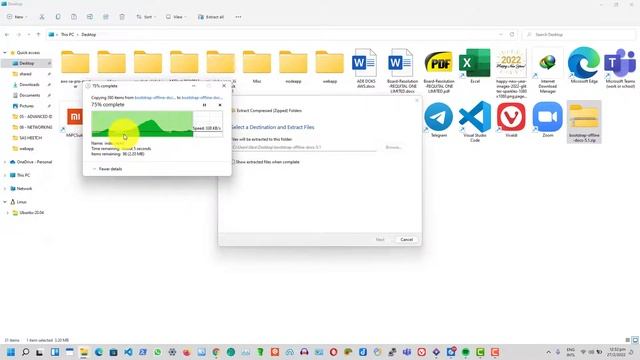Image resolution: width=640 pixels, height=360 pixels.
Task: Open Downloads in Quick access
Action: (x=29, y=84)
